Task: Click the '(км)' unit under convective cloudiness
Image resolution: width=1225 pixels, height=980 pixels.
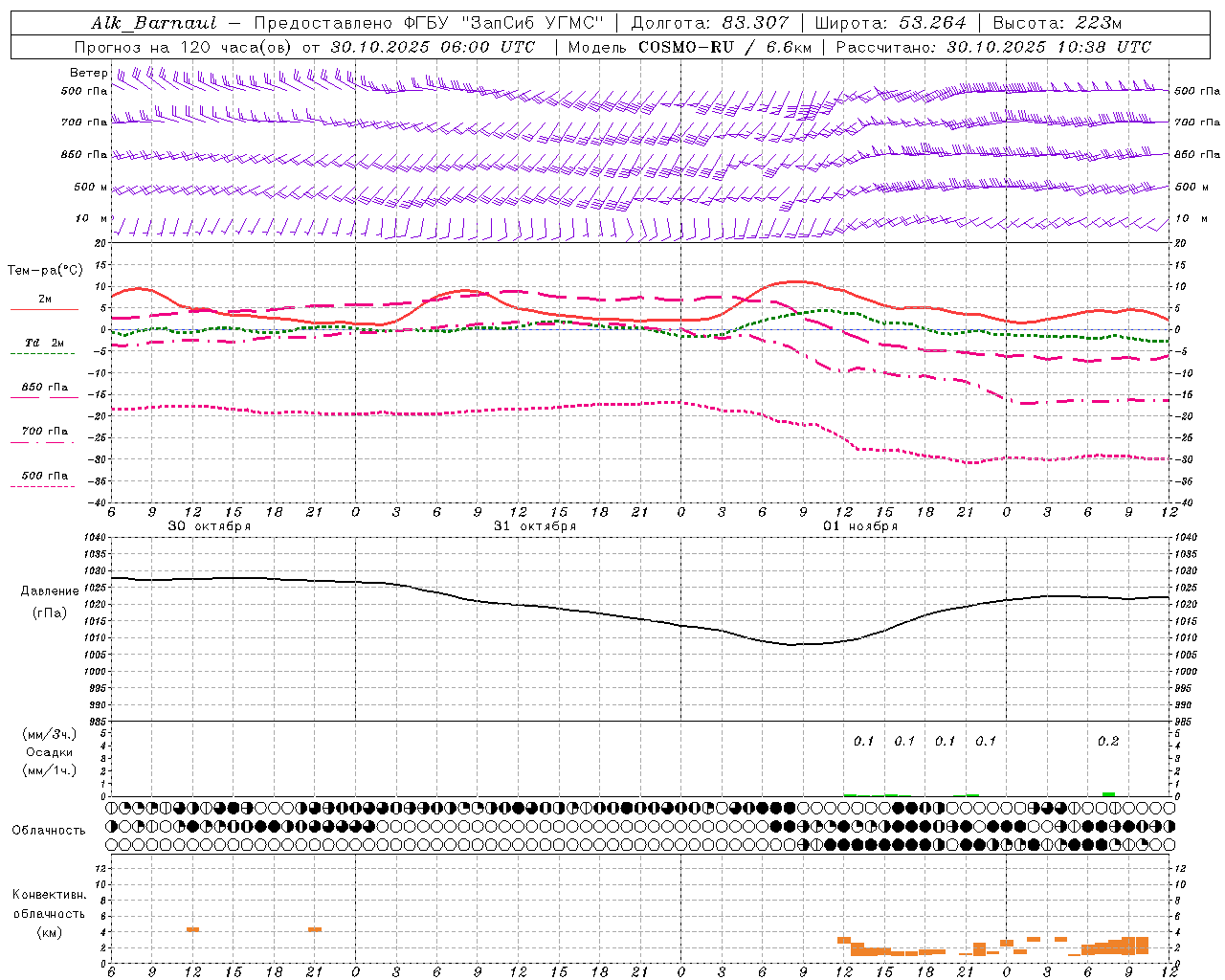Action: pyautogui.click(x=49, y=932)
